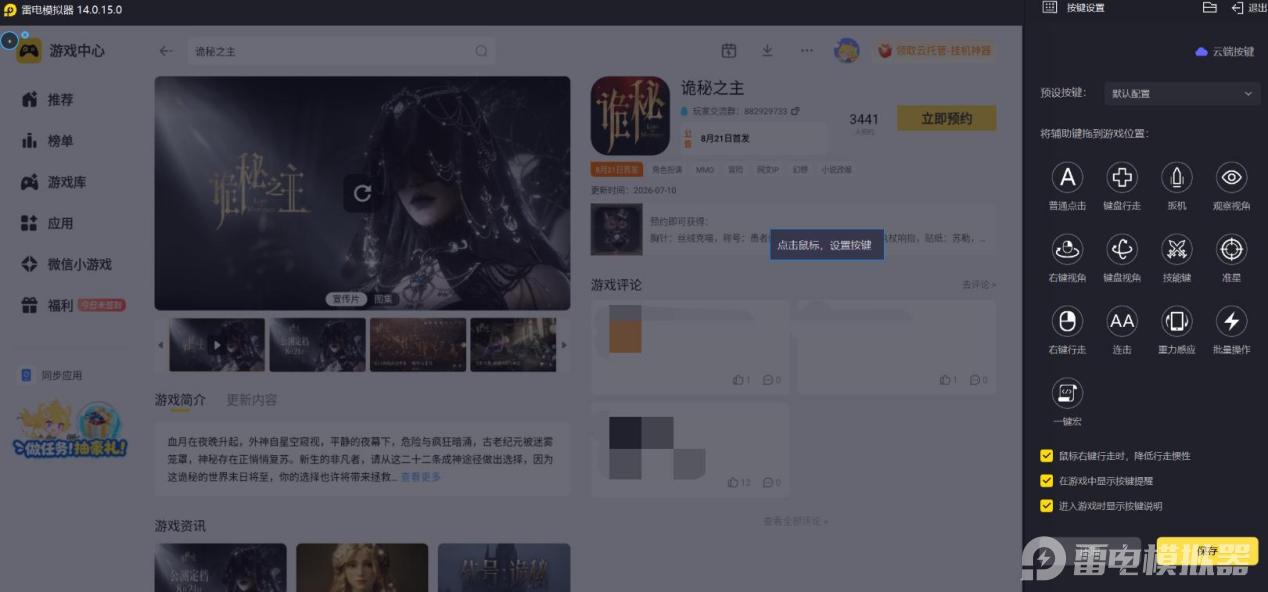Click the user avatar icon

click(847, 51)
